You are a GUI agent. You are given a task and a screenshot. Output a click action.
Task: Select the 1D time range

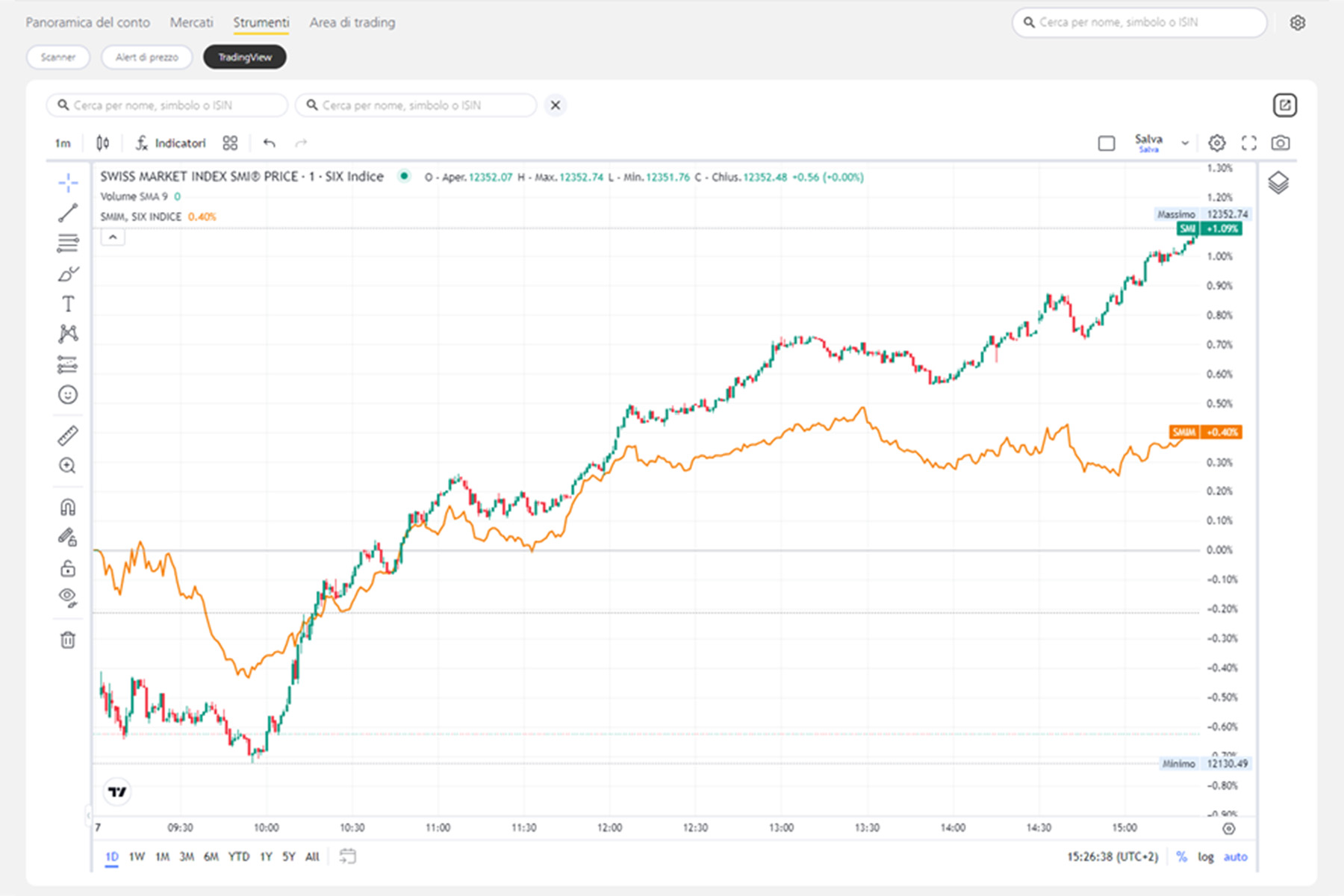tap(112, 856)
